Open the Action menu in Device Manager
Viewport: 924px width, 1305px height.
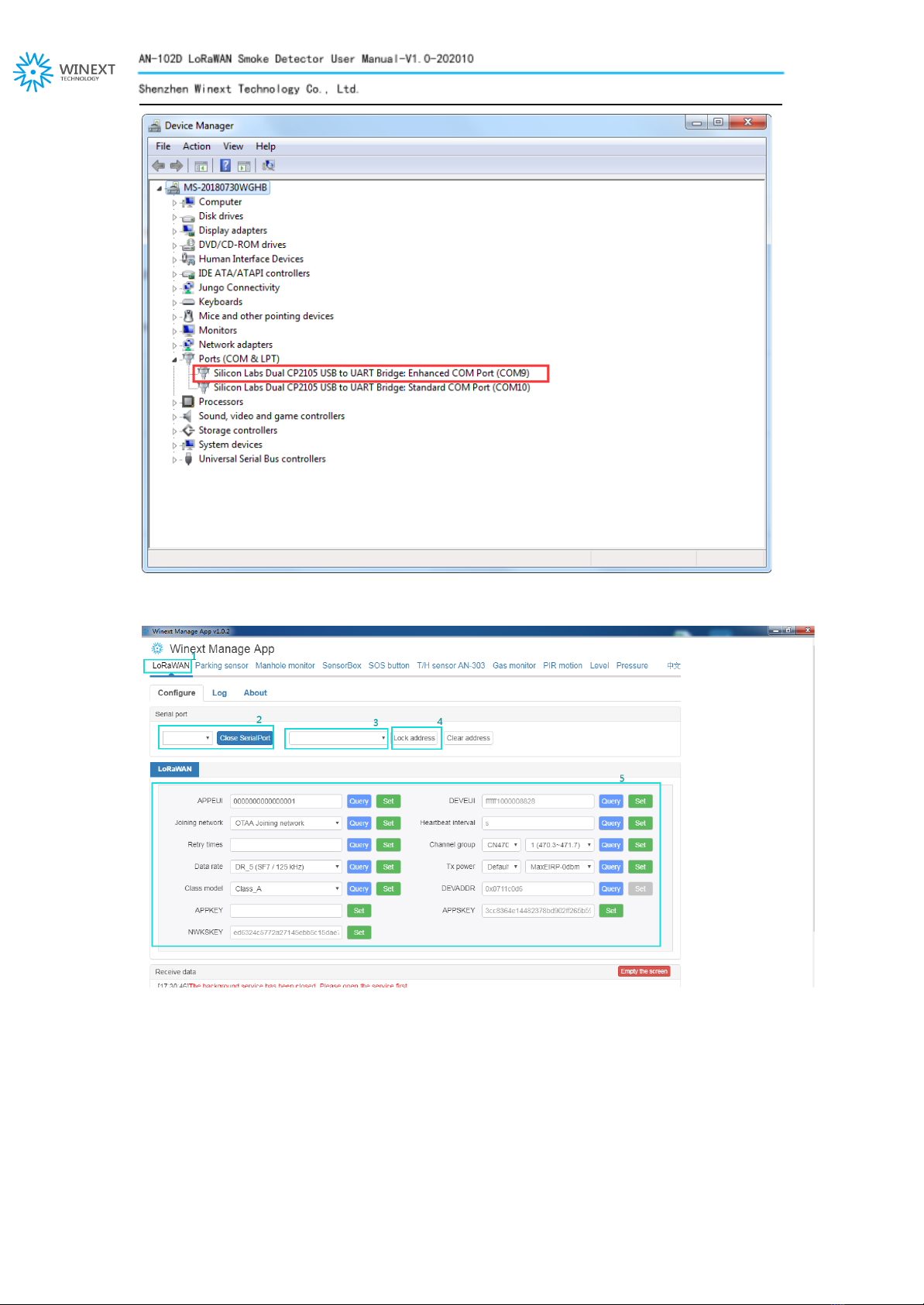click(197, 146)
